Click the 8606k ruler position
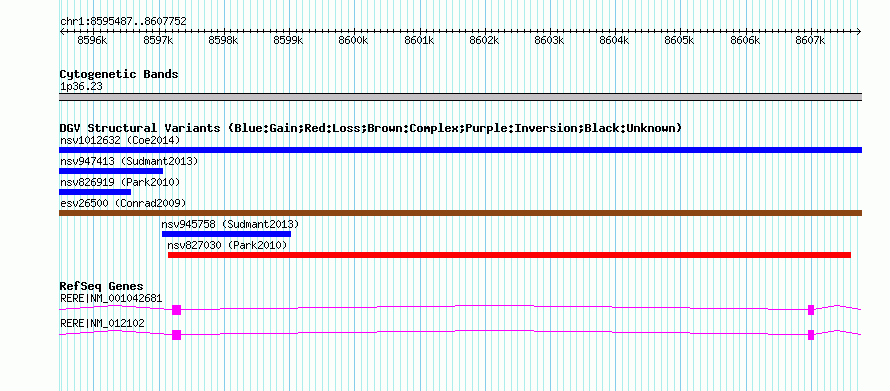890x391 pixels. [x=745, y=40]
